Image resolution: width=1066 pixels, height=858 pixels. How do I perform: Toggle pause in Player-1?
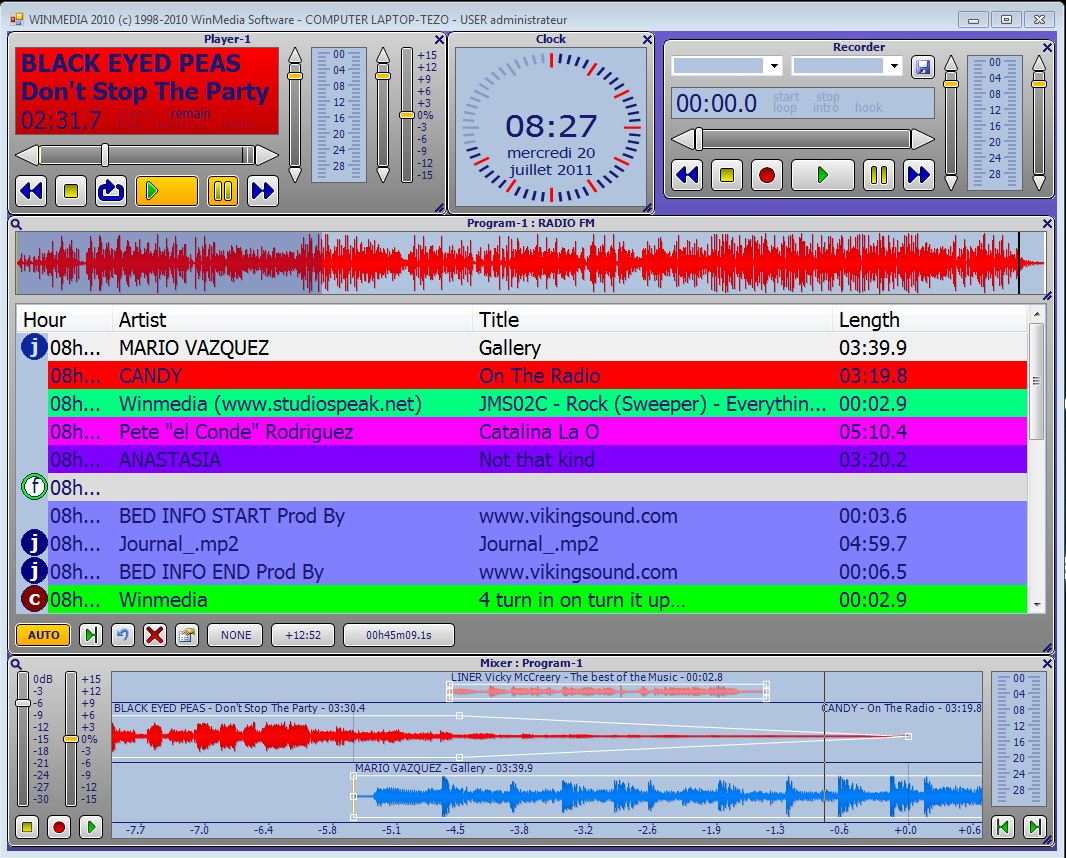pyautogui.click(x=223, y=190)
